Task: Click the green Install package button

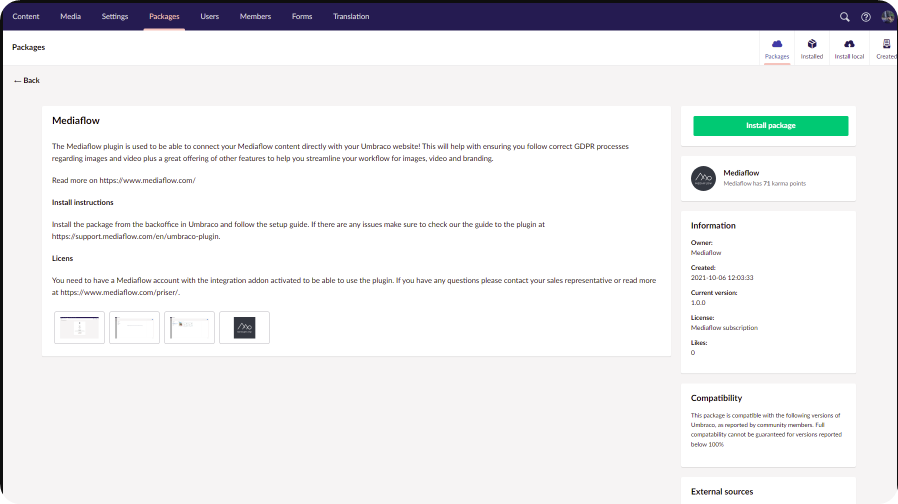Action: 770,125
